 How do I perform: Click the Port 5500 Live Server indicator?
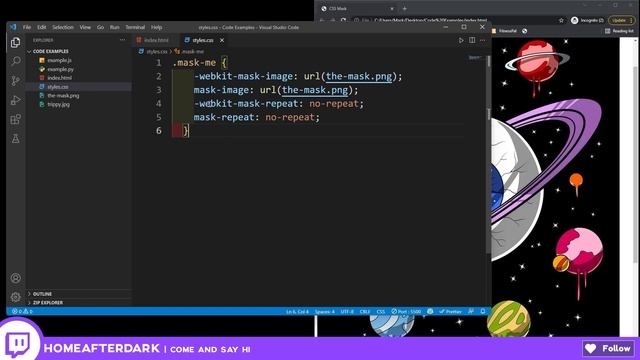406,311
